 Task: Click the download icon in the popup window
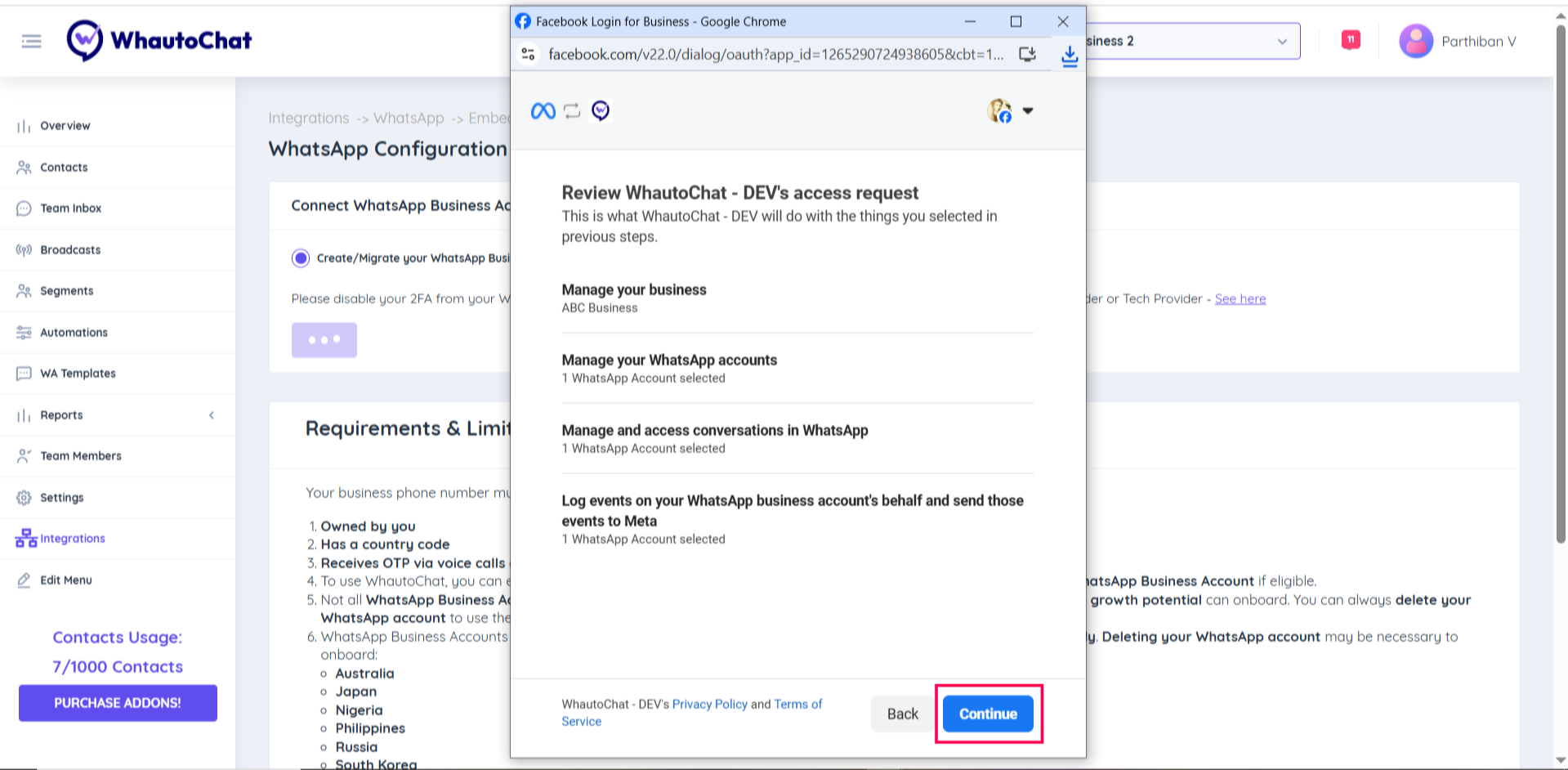[x=1070, y=56]
